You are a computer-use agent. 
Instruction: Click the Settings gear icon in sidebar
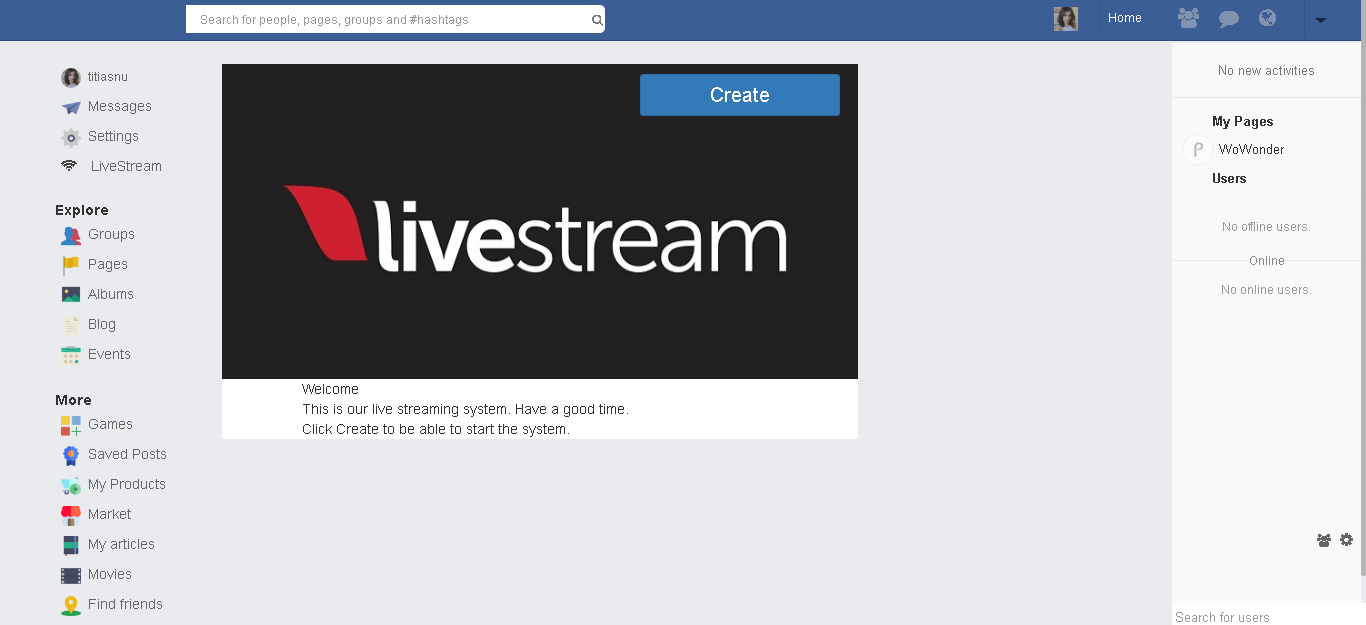click(70, 137)
